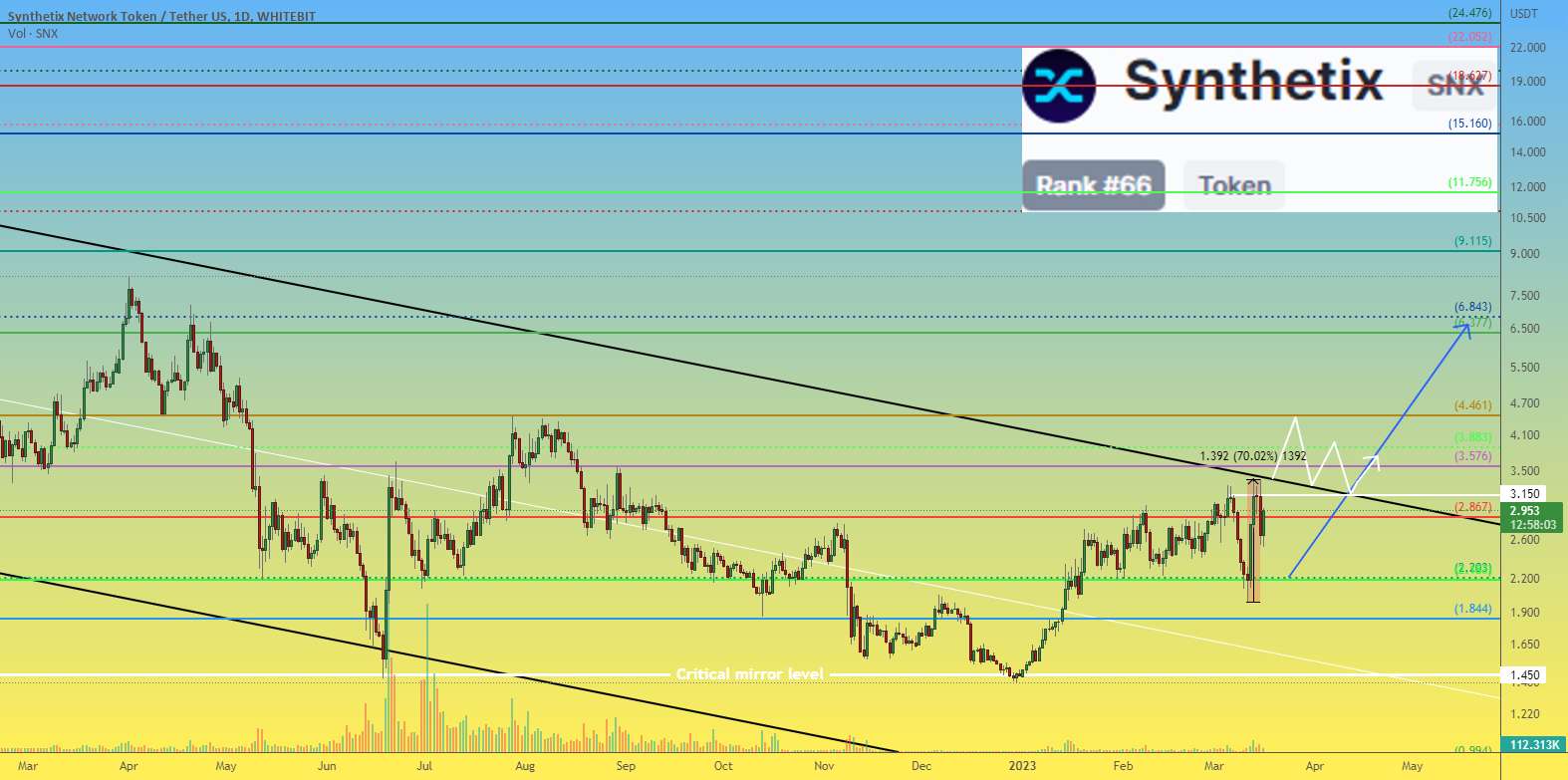Click the 'Vol · SNX' indicator label
1568x780 pixels.
[33, 34]
